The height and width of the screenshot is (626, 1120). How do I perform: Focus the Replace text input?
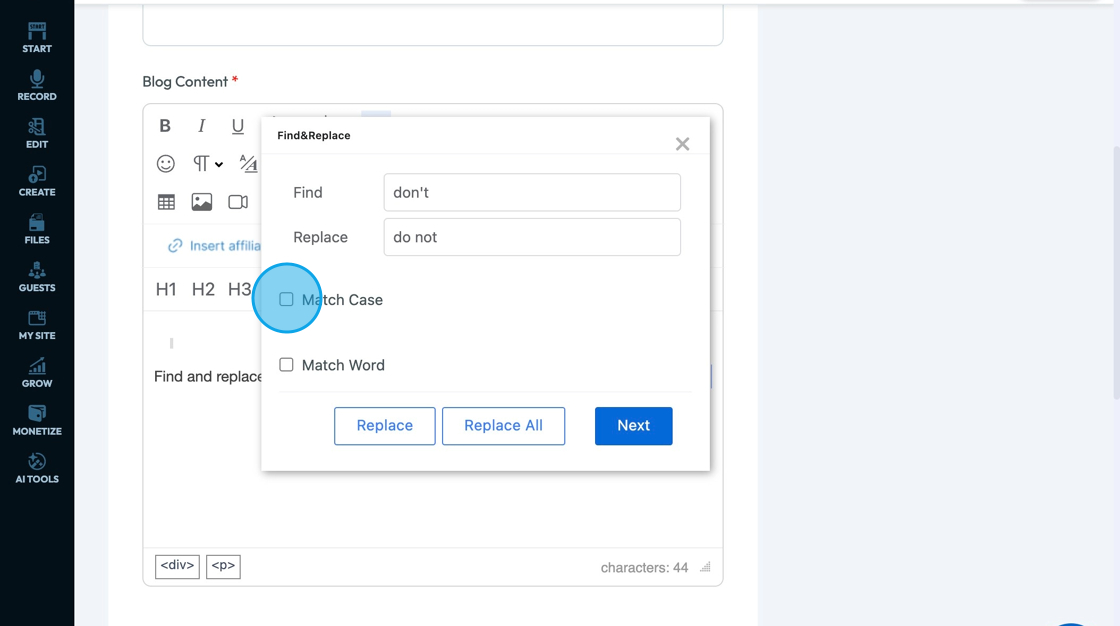532,238
